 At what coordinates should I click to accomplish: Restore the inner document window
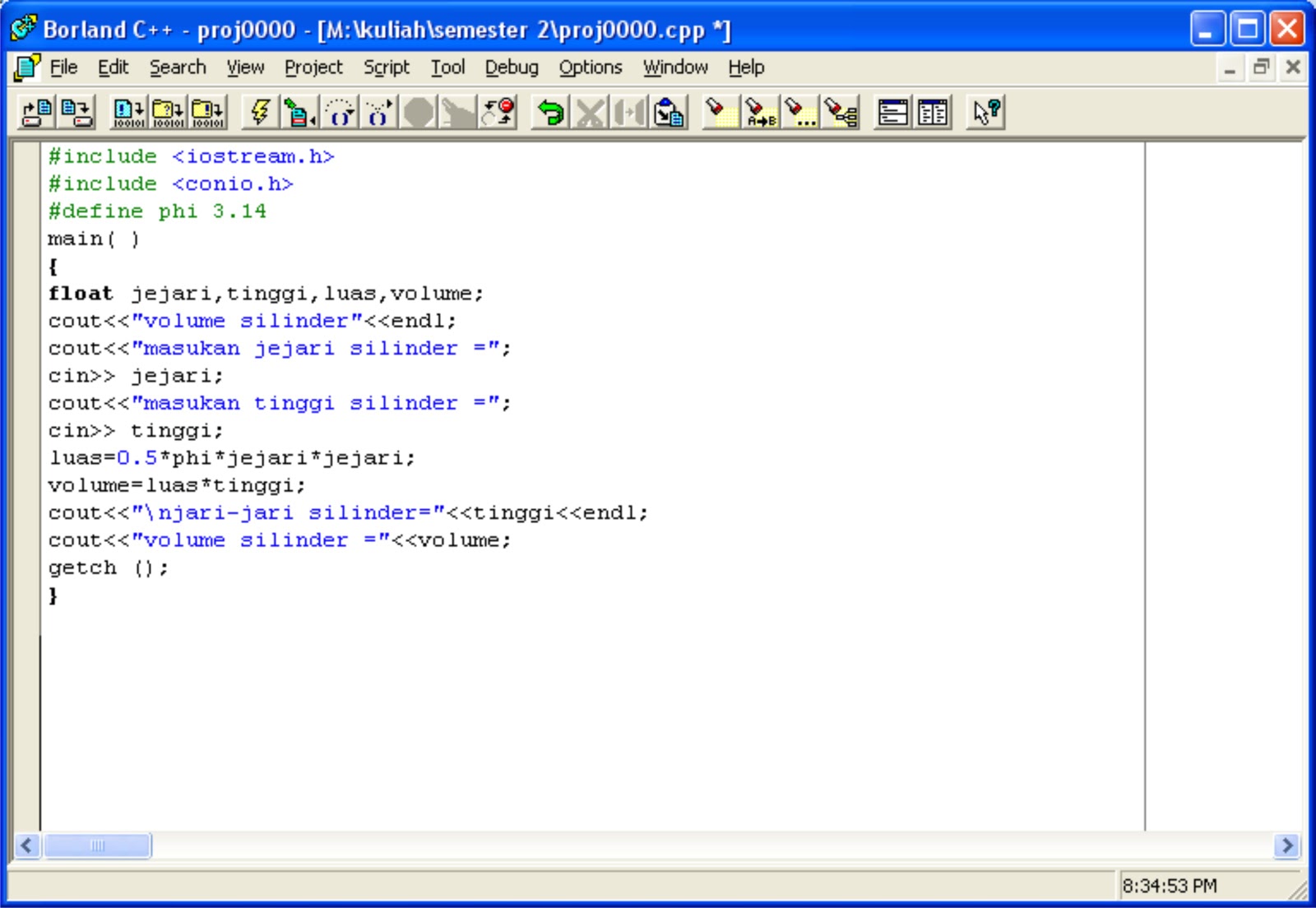point(1261,67)
